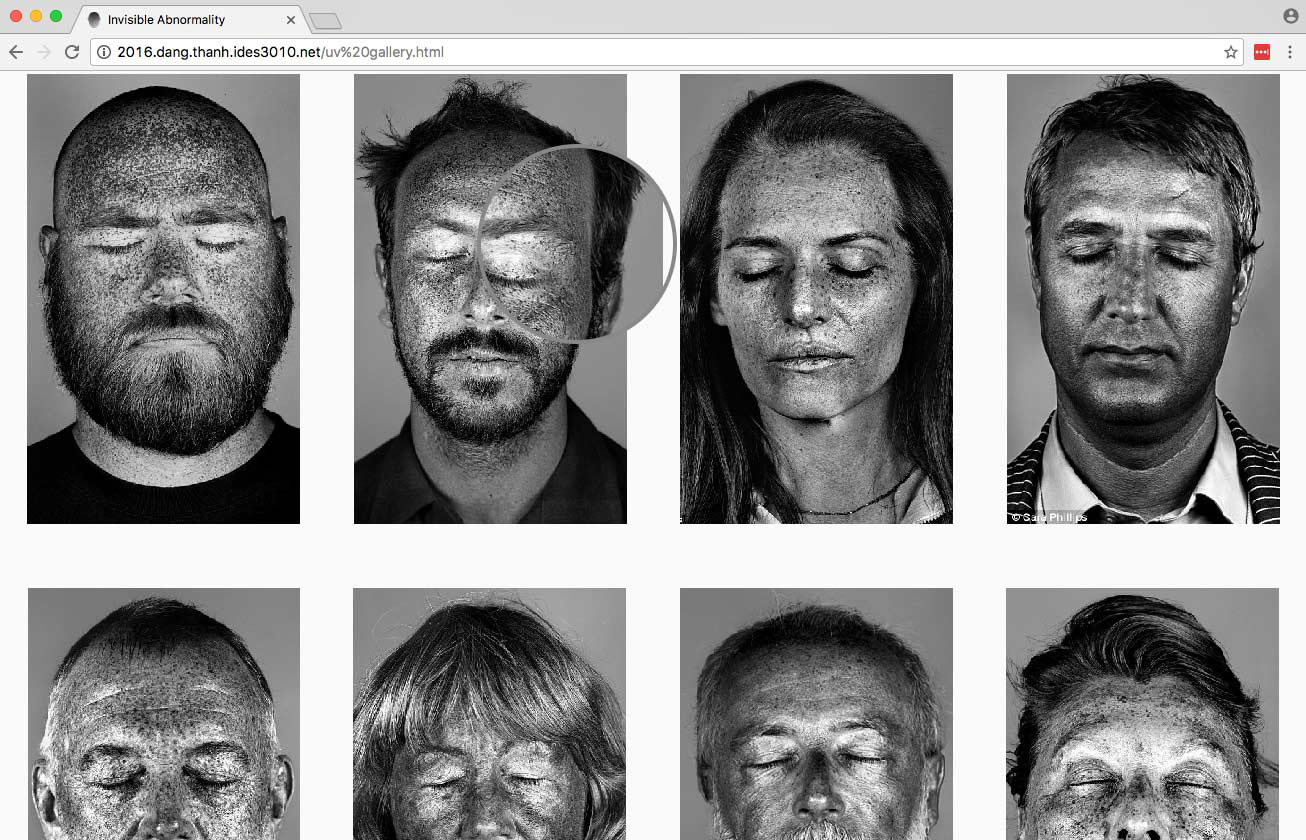Go back to the previous page
Viewport: 1306px width, 840px height.
click(16, 52)
